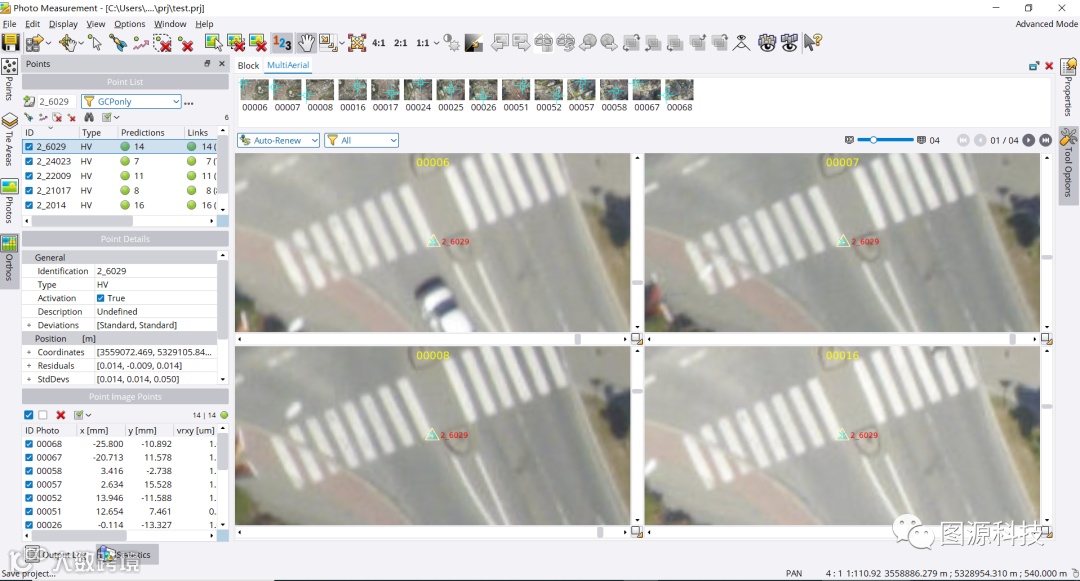This screenshot has height=581, width=1080.
Task: Go to next page of views
Action: pyautogui.click(x=1028, y=140)
